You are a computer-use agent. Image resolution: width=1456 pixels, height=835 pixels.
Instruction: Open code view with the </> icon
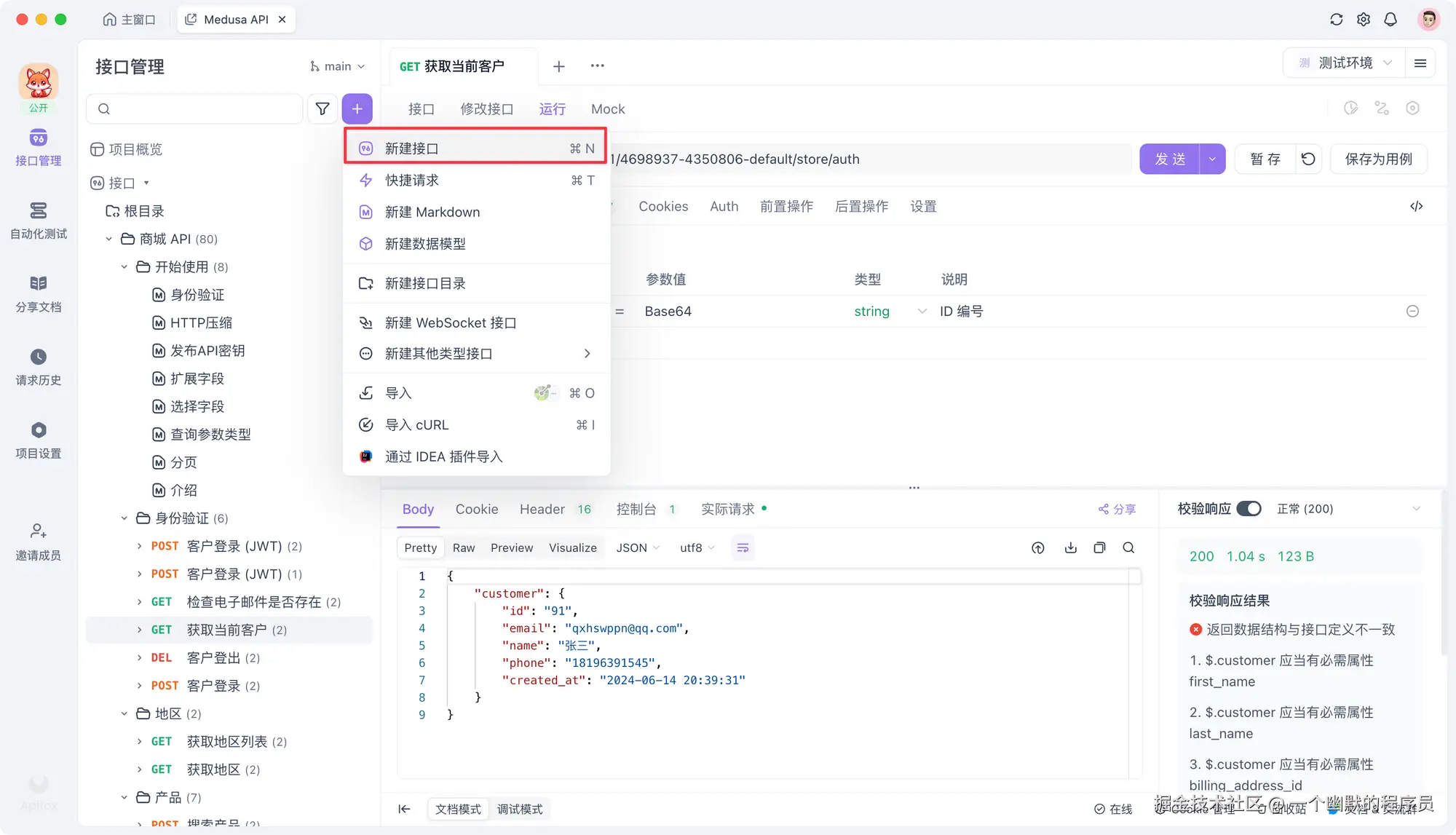(x=1416, y=206)
